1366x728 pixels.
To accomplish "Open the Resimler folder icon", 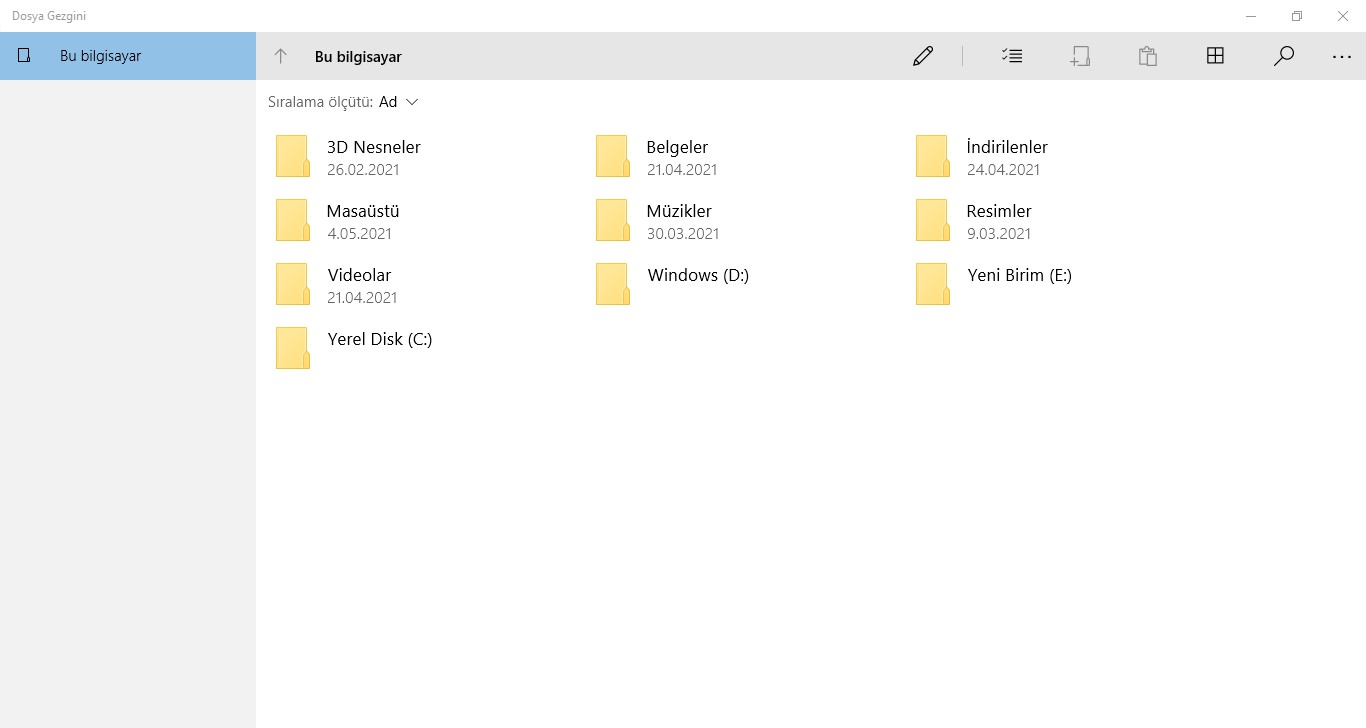I will pyautogui.click(x=933, y=220).
